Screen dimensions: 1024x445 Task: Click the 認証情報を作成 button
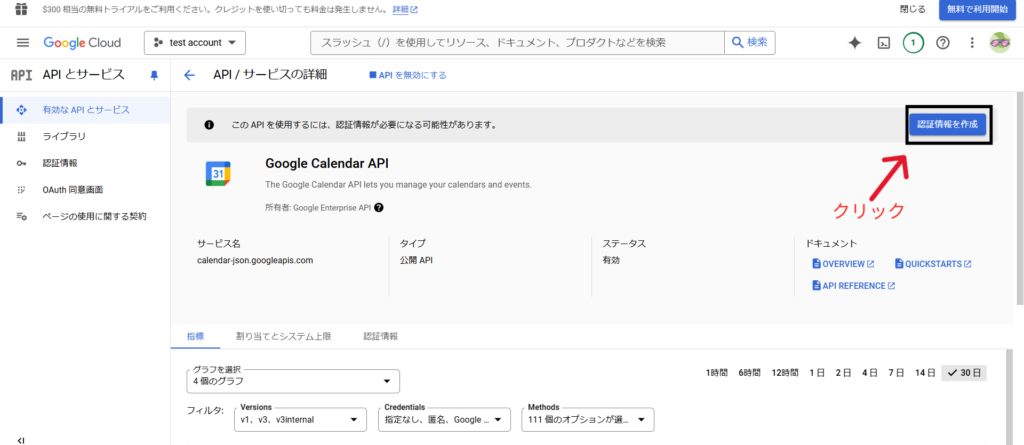(x=948, y=124)
